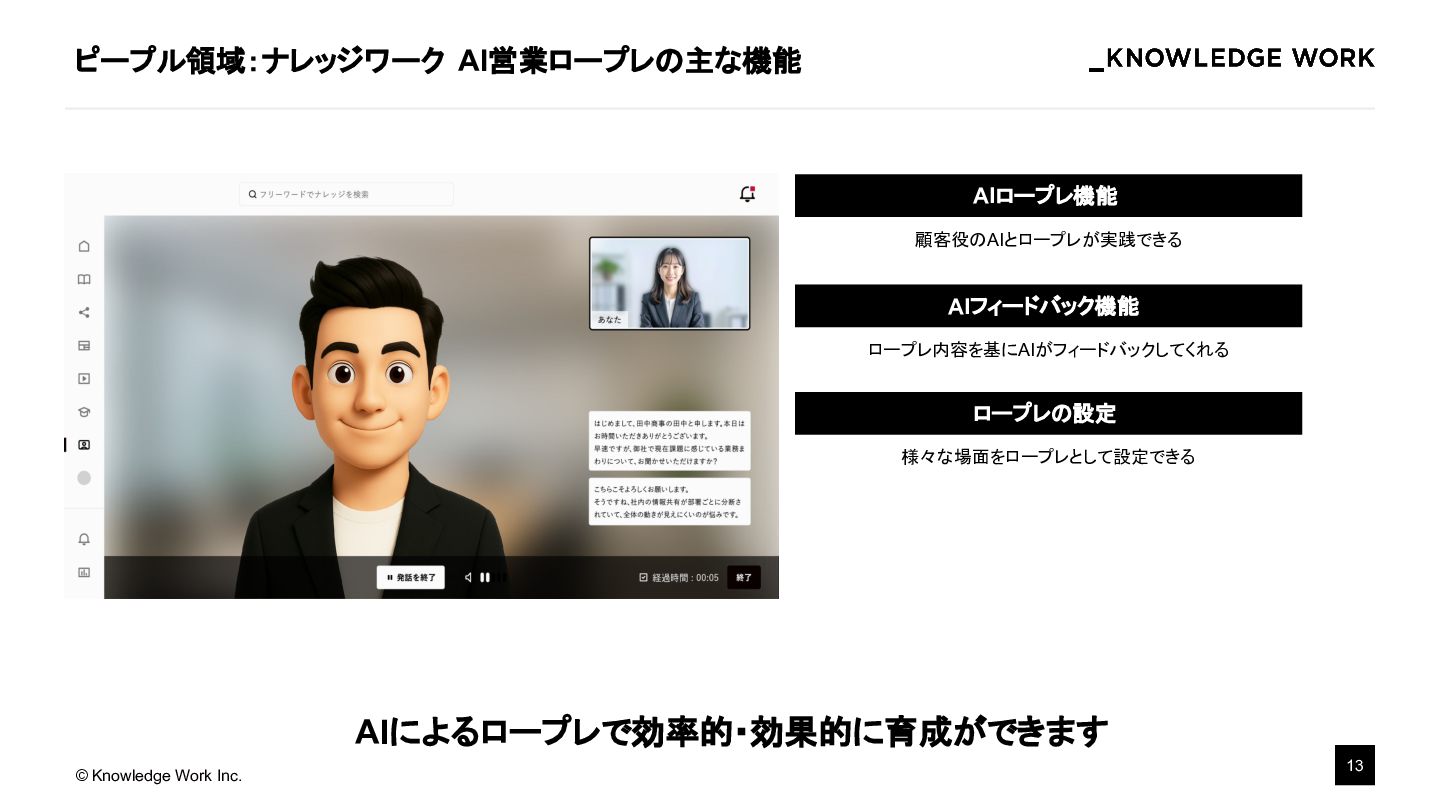Open the Home icon in sidebar
This screenshot has height=810, width=1440.
pyautogui.click(x=84, y=246)
